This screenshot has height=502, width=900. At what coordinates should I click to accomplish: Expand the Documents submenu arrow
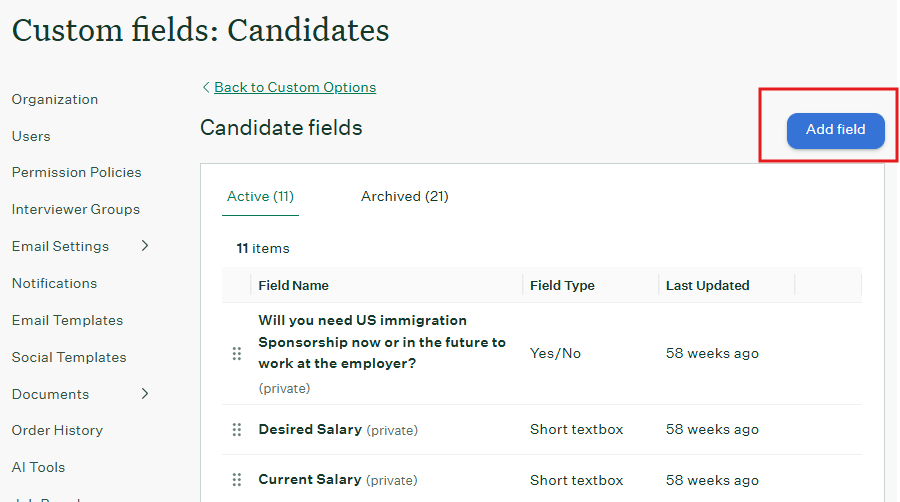click(145, 394)
